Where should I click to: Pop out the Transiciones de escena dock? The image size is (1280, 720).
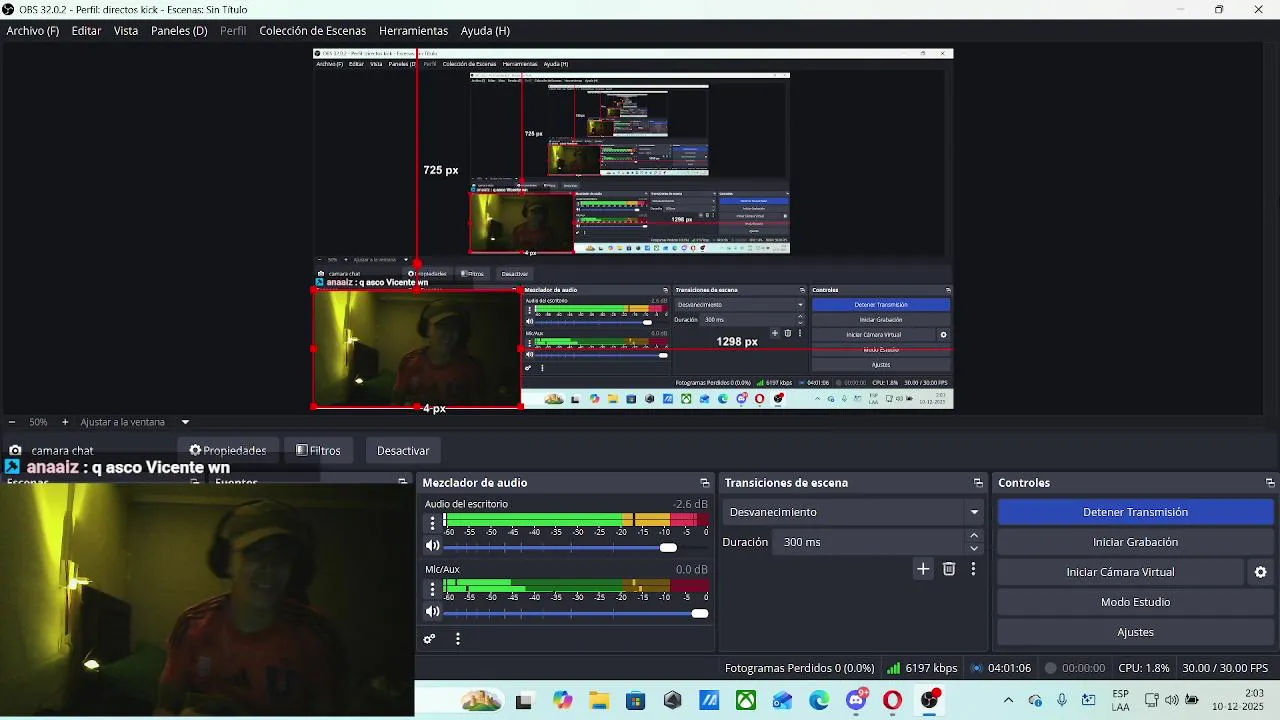(978, 483)
